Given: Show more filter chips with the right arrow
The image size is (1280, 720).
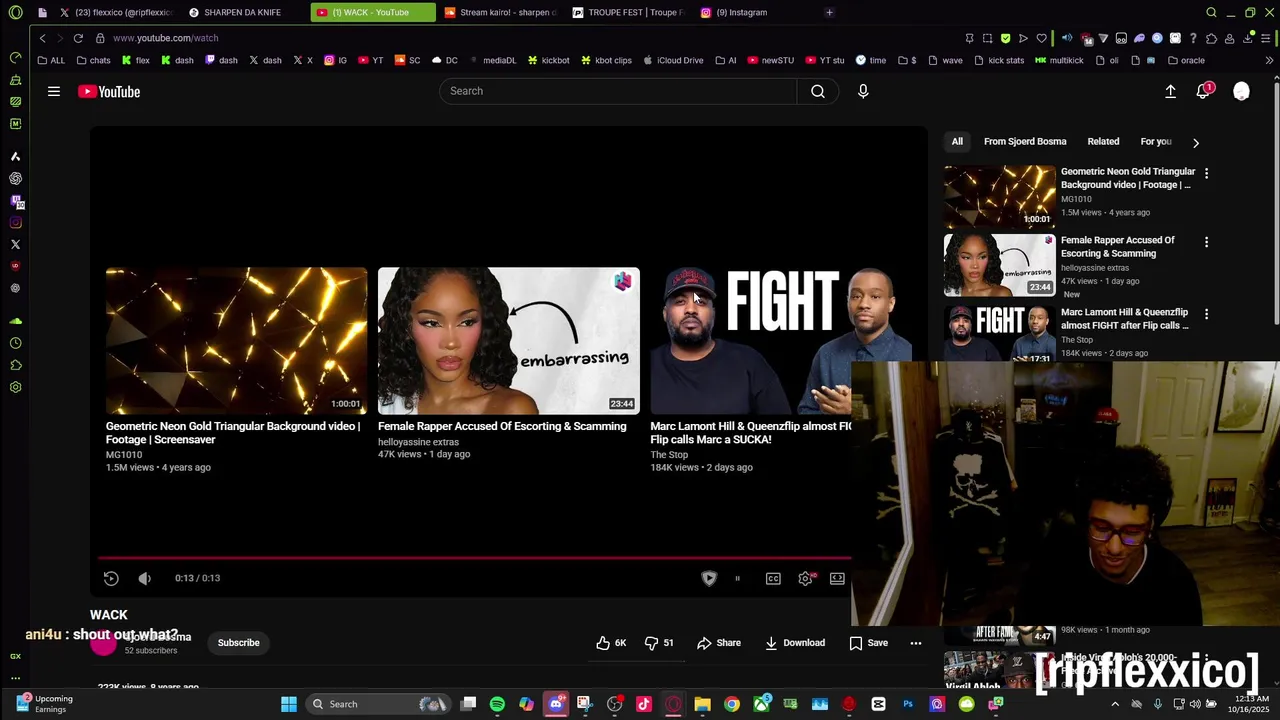Looking at the screenshot, I should pyautogui.click(x=1196, y=142).
